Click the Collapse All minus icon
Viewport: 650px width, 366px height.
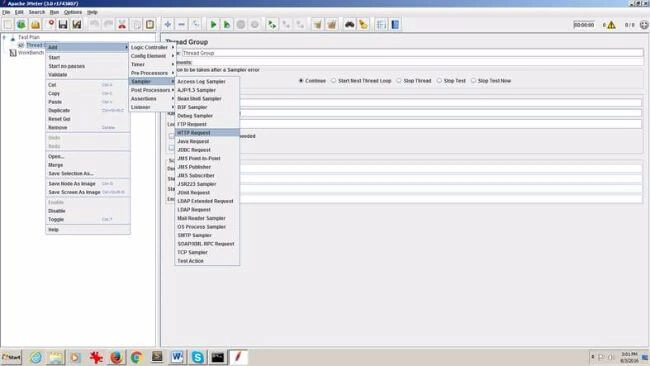[182, 24]
